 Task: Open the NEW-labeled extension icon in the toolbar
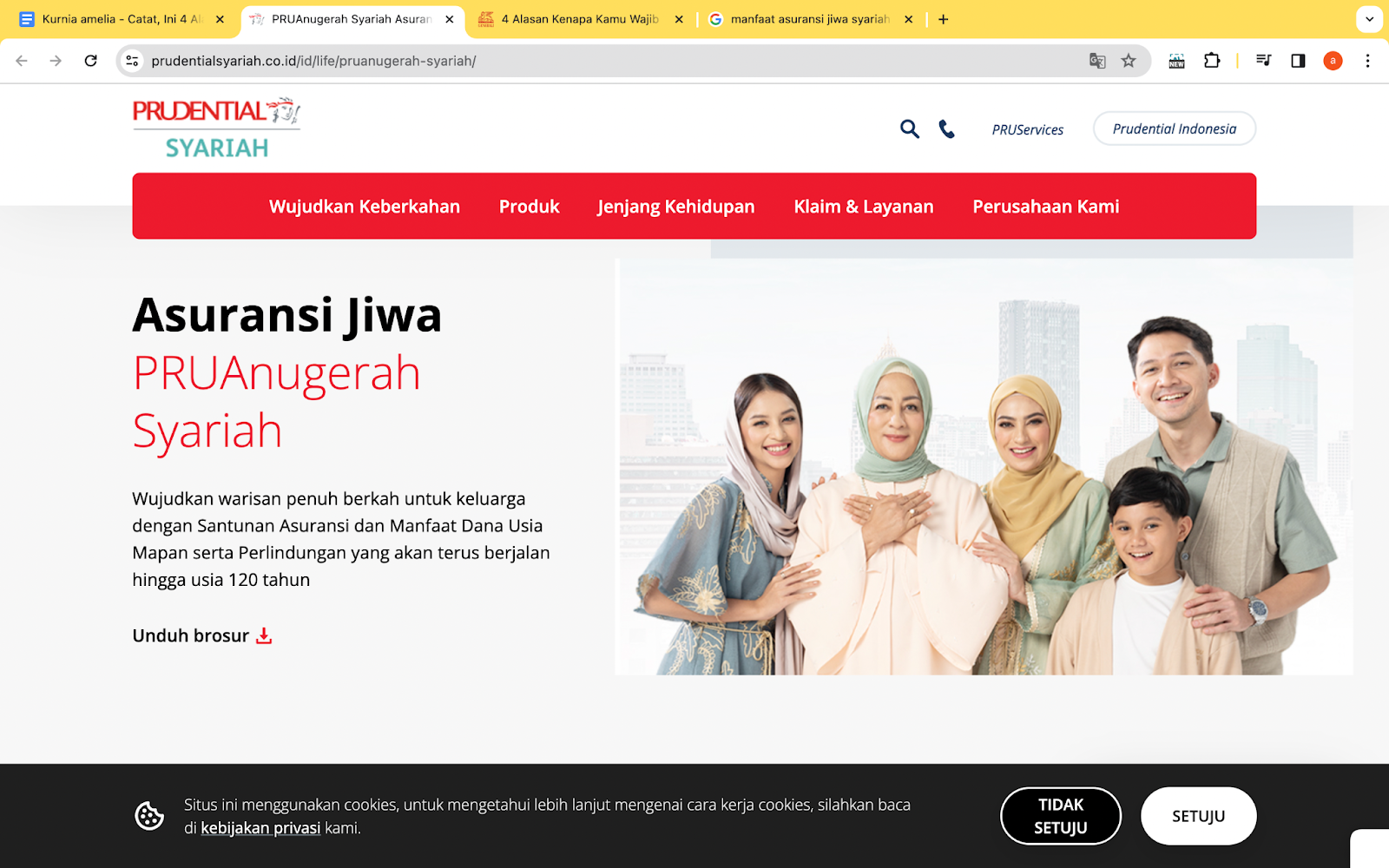point(1176,61)
